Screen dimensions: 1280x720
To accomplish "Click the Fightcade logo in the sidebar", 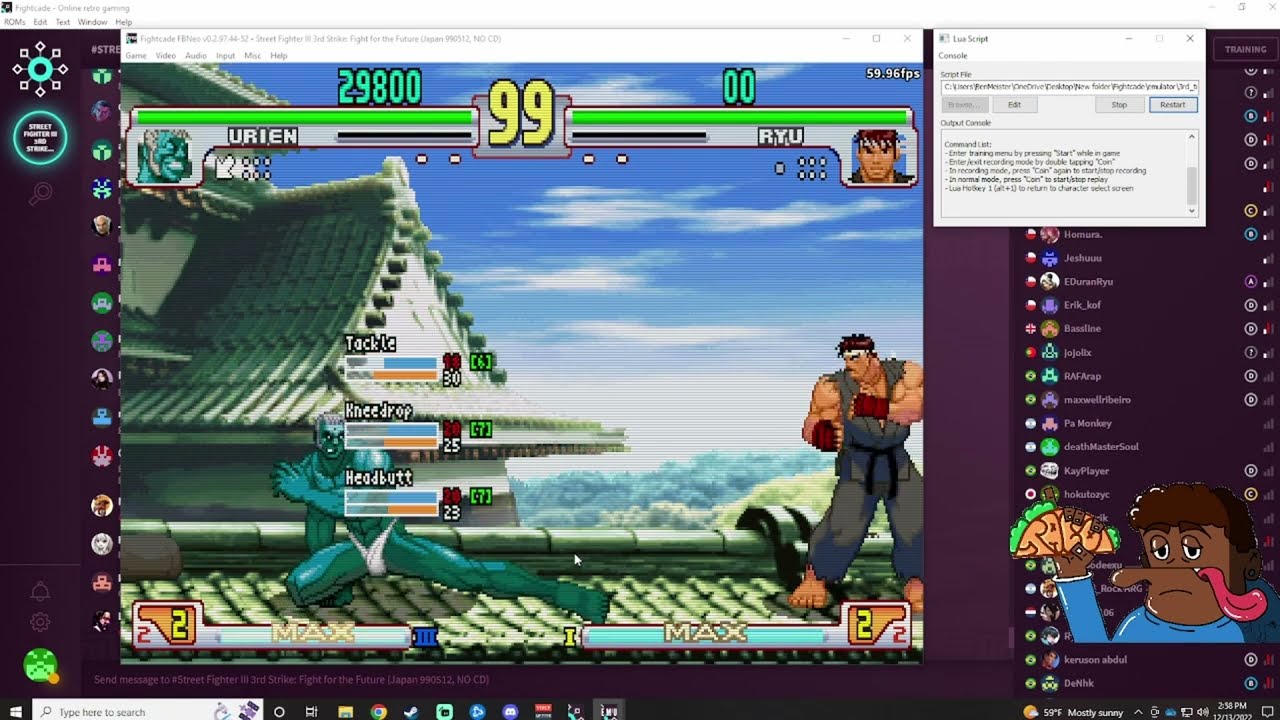I will pos(40,69).
